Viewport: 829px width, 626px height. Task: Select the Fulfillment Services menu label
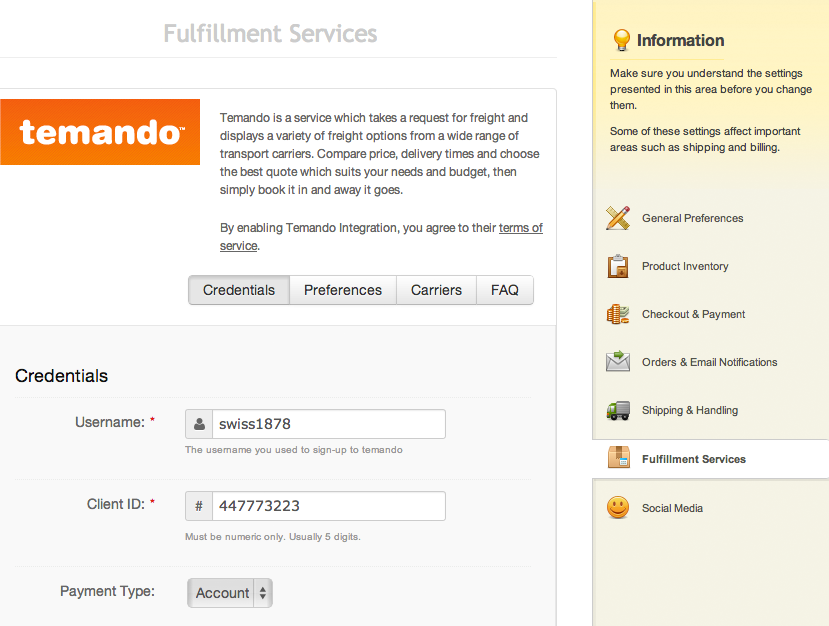click(694, 459)
